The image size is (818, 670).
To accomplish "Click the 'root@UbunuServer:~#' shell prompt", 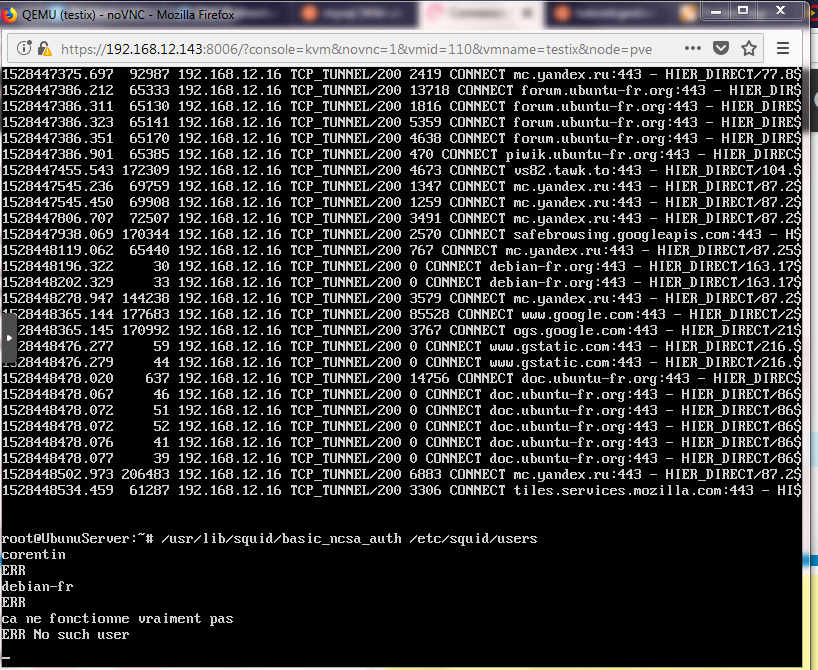I will 78,539.
